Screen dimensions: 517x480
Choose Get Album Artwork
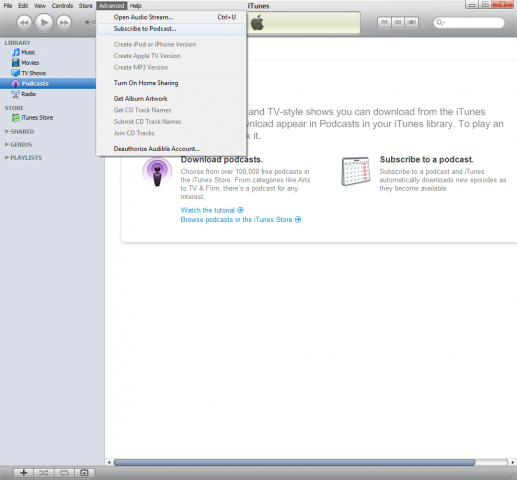(171, 98)
